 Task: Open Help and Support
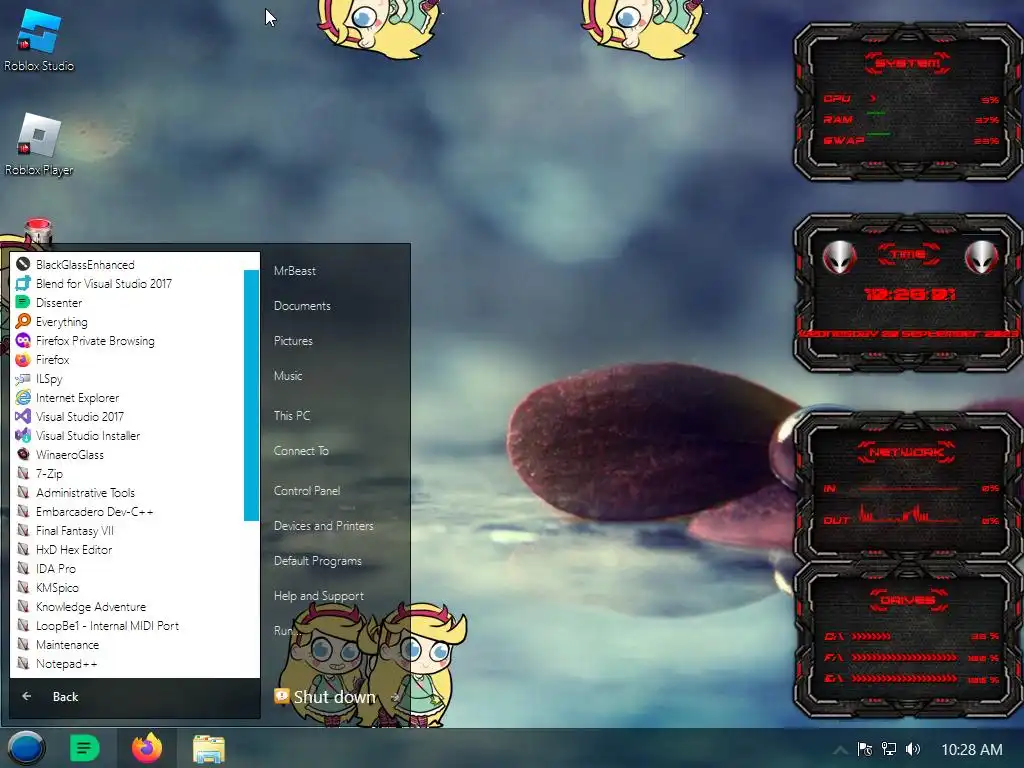point(319,596)
